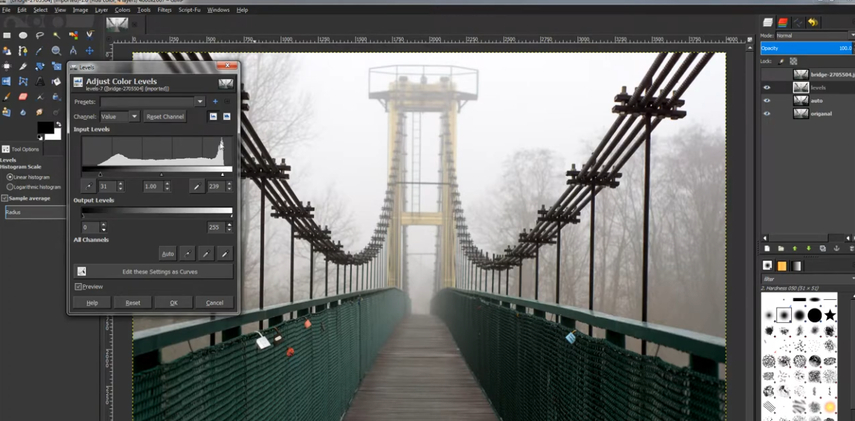
Task: Hide the levels layer
Action: 767,88
